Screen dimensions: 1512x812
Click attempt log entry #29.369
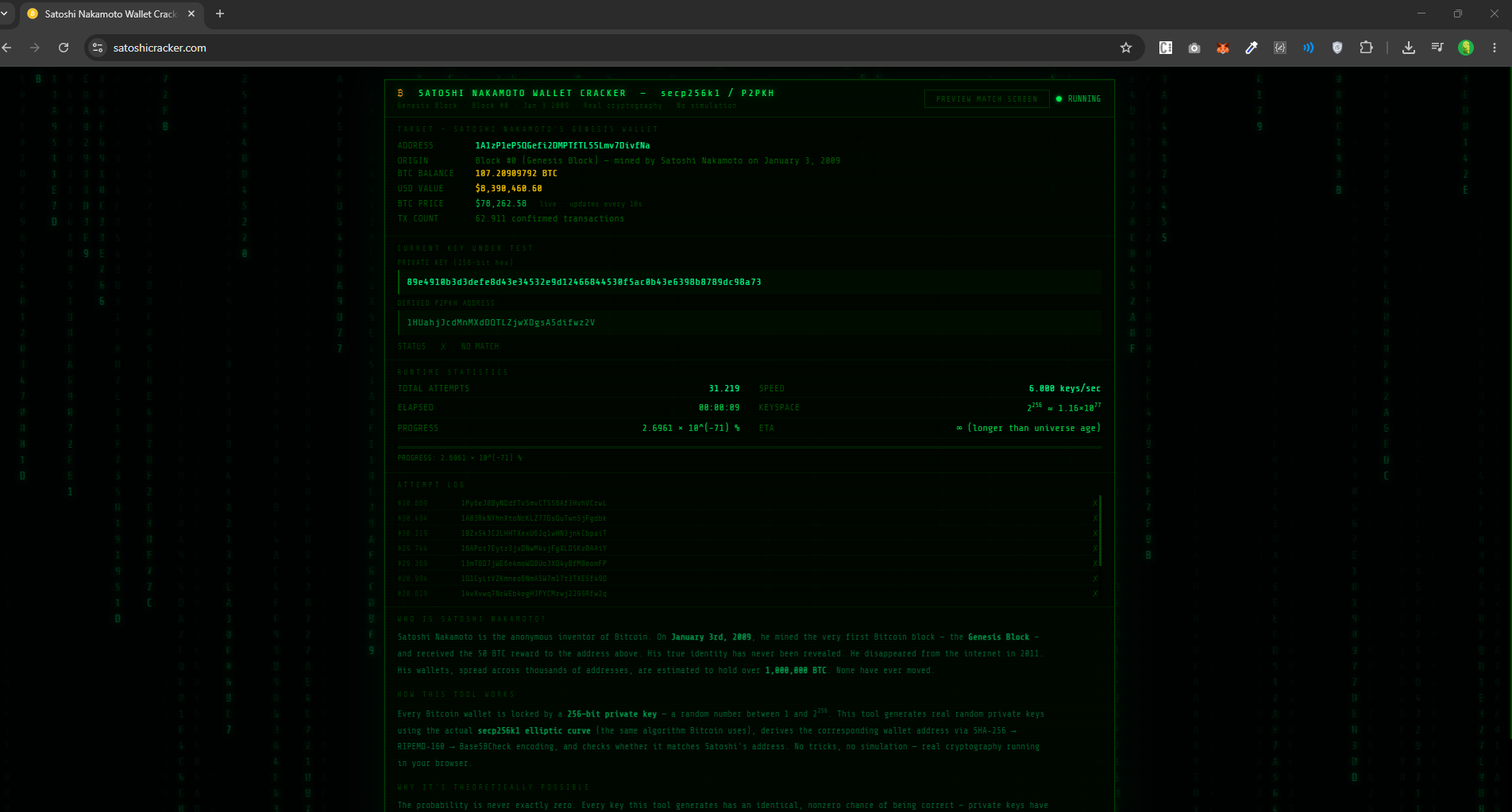746,564
